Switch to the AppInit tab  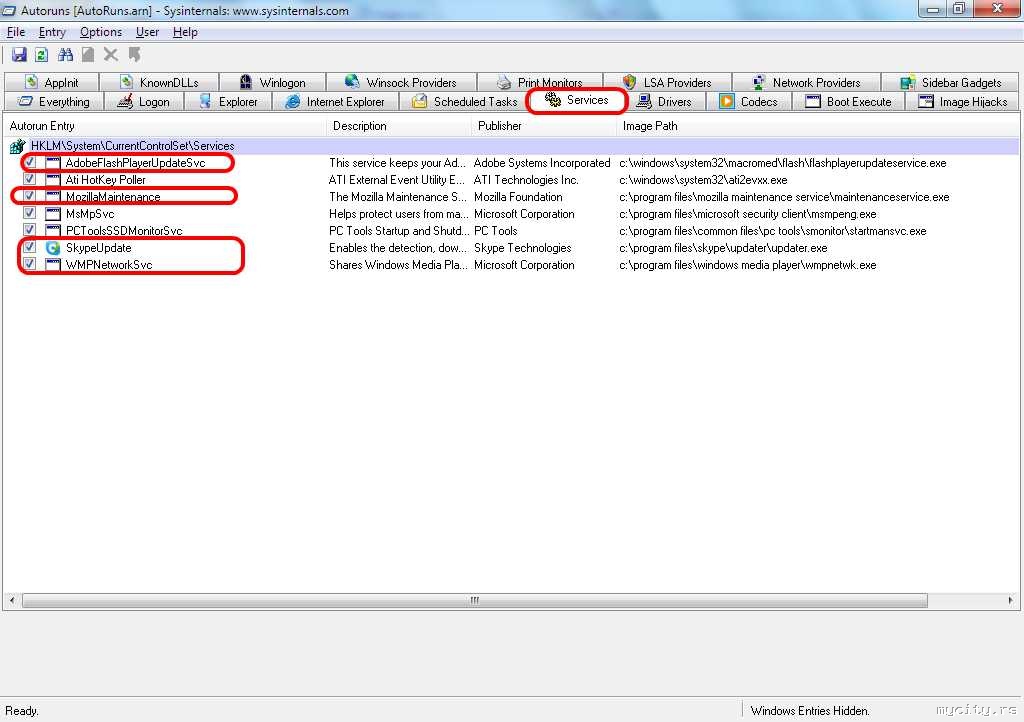pos(51,82)
